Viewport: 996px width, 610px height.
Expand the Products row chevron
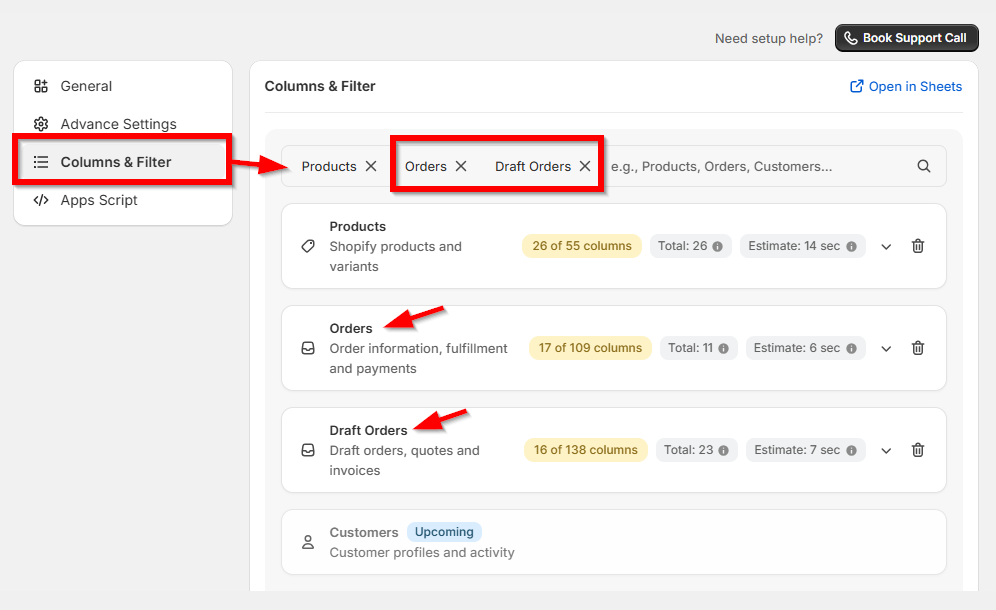tap(886, 247)
